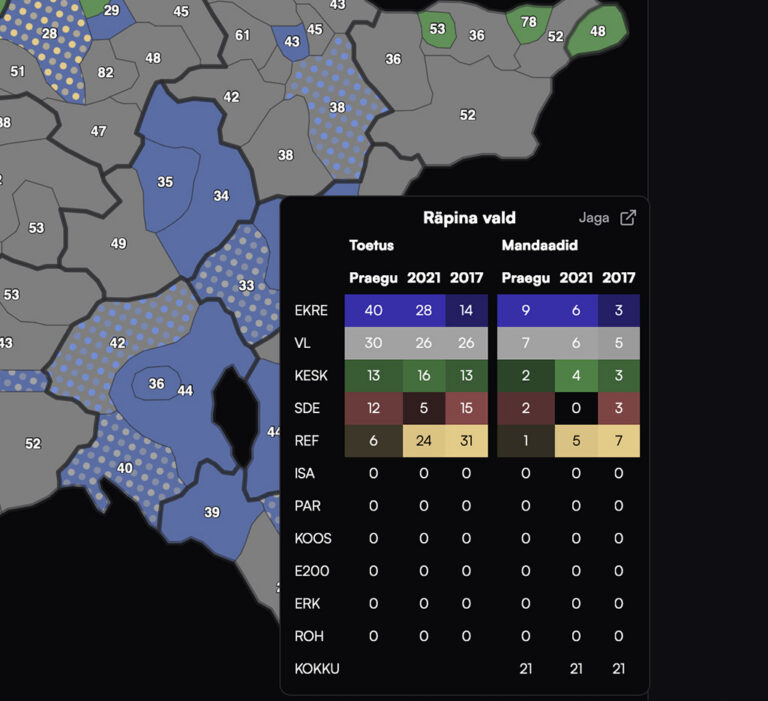Image resolution: width=768 pixels, height=701 pixels.
Task: Click the Räpina vald popup title
Action: [x=469, y=218]
